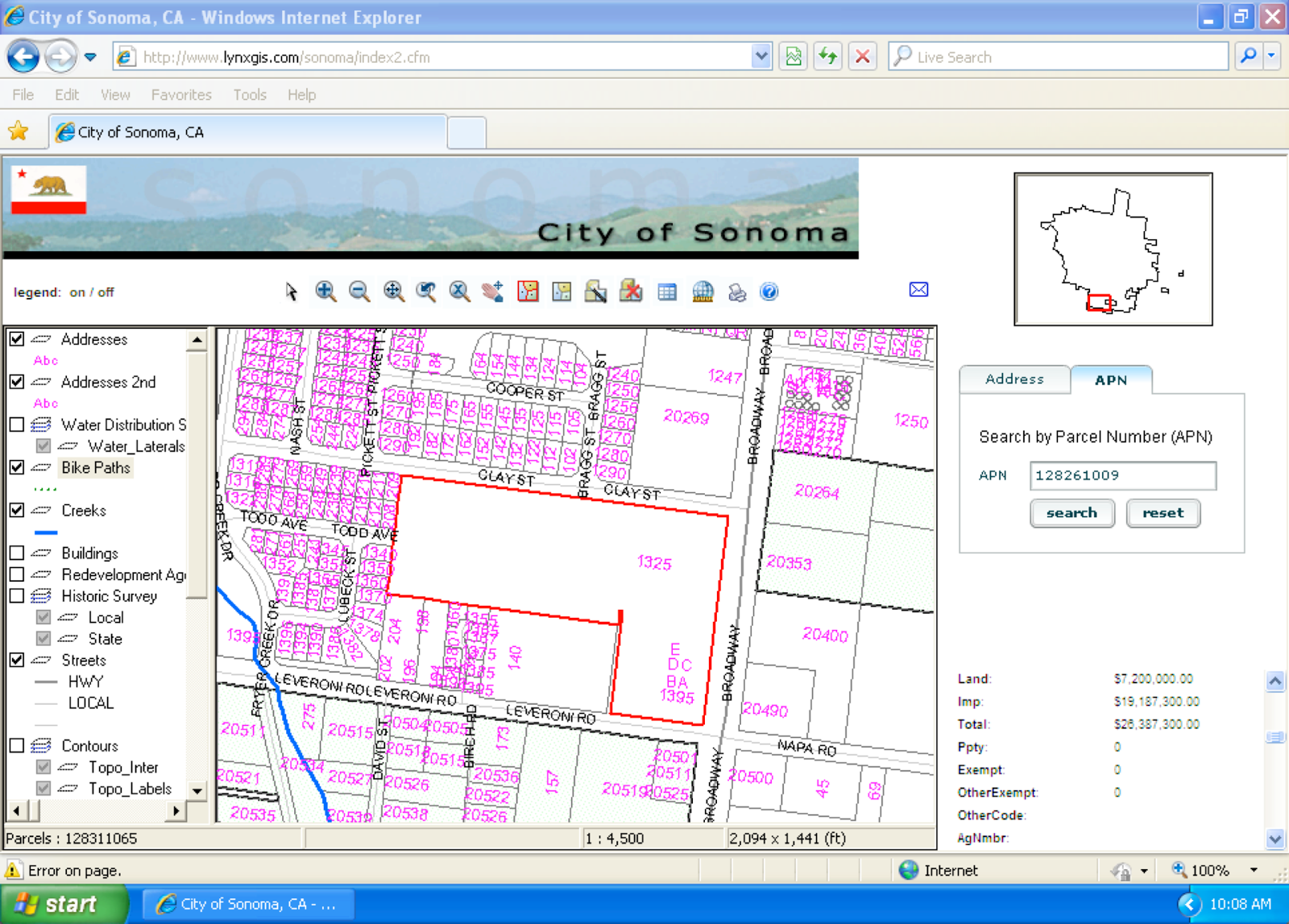Turn legend on via 'on' link

pyautogui.click(x=77, y=292)
